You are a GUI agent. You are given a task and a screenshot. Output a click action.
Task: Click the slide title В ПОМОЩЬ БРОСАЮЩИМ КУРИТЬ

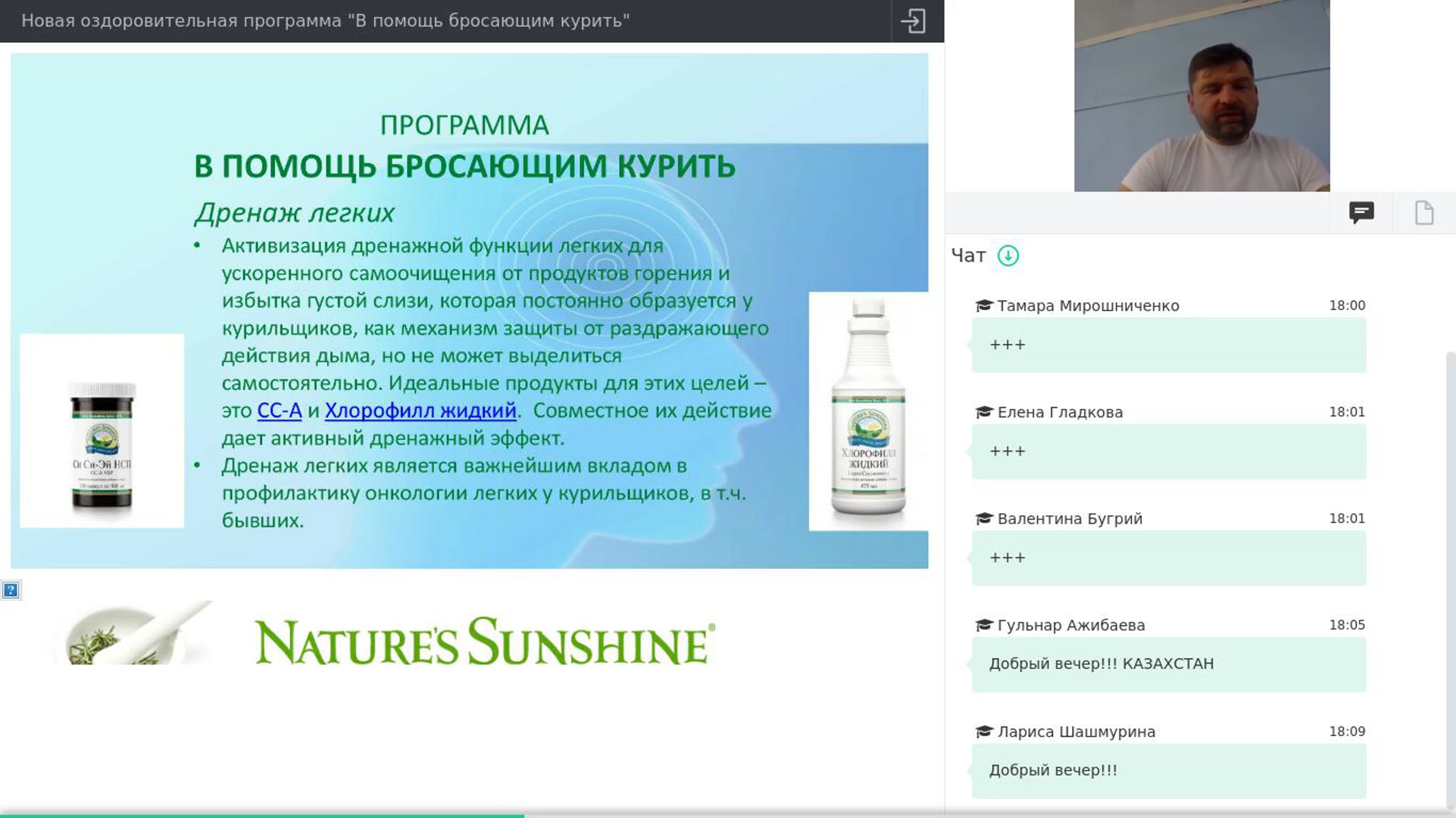click(x=465, y=166)
